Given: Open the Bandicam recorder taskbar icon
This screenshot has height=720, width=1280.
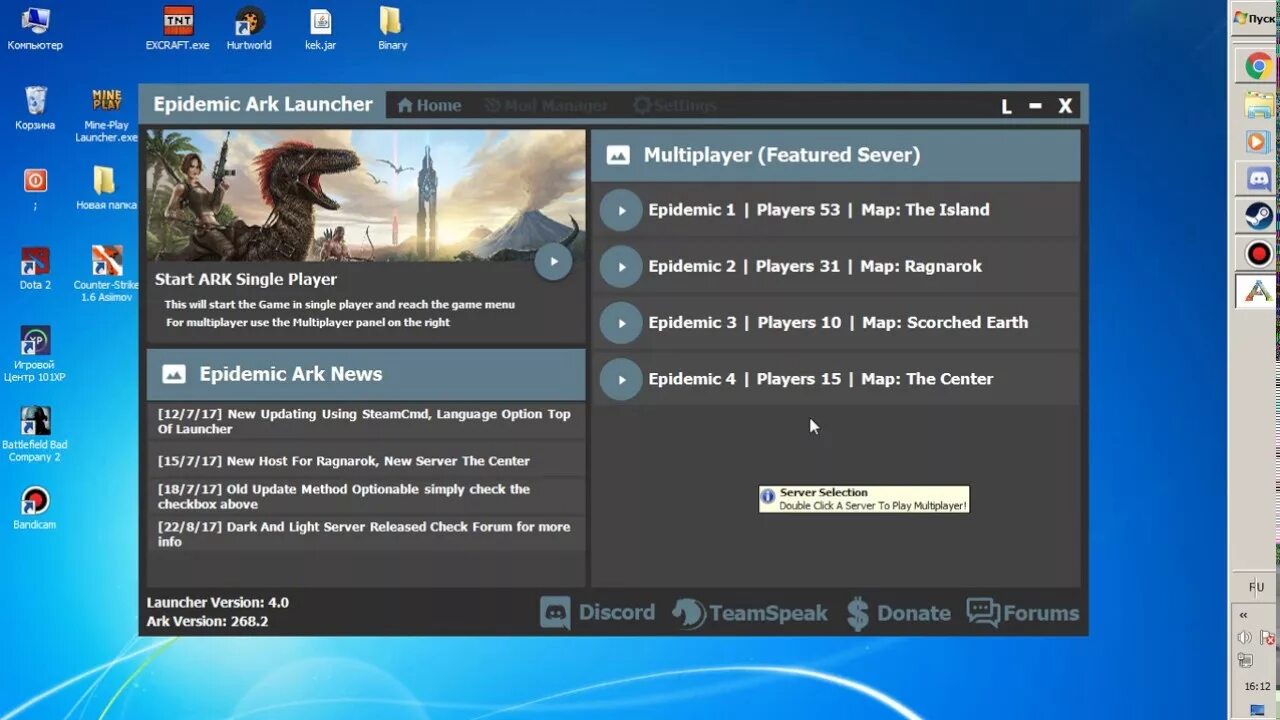Looking at the screenshot, I should click(x=1258, y=254).
